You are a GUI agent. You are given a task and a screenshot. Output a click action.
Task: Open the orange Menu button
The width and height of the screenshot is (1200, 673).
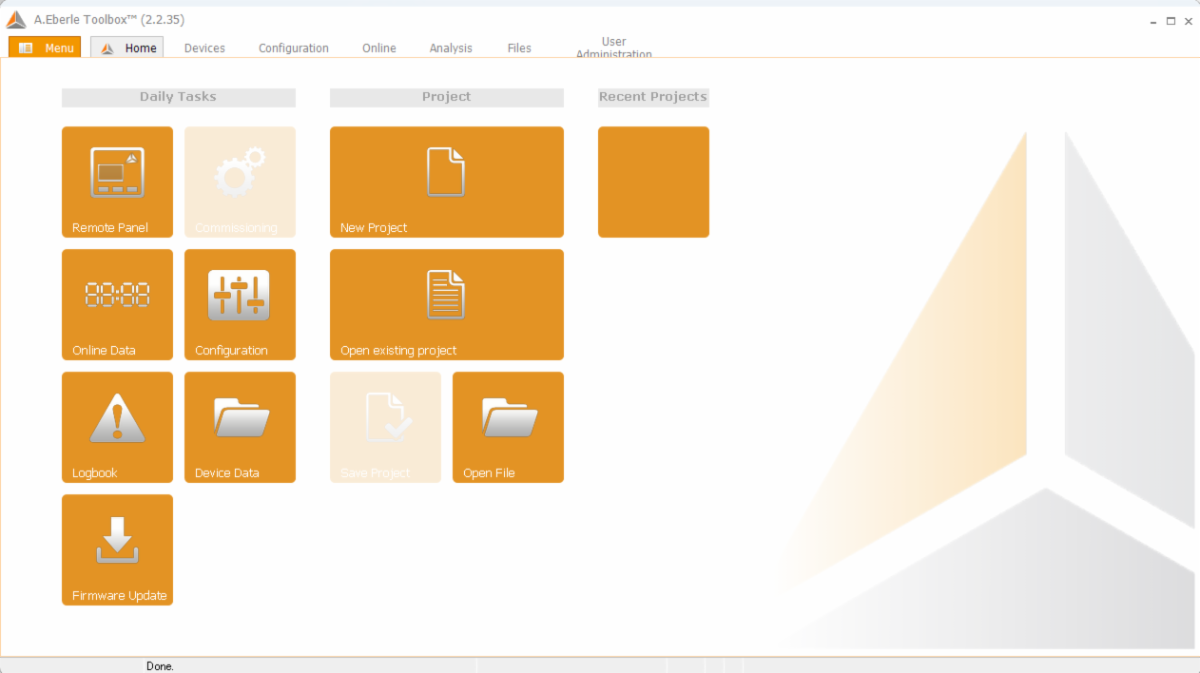click(x=45, y=48)
